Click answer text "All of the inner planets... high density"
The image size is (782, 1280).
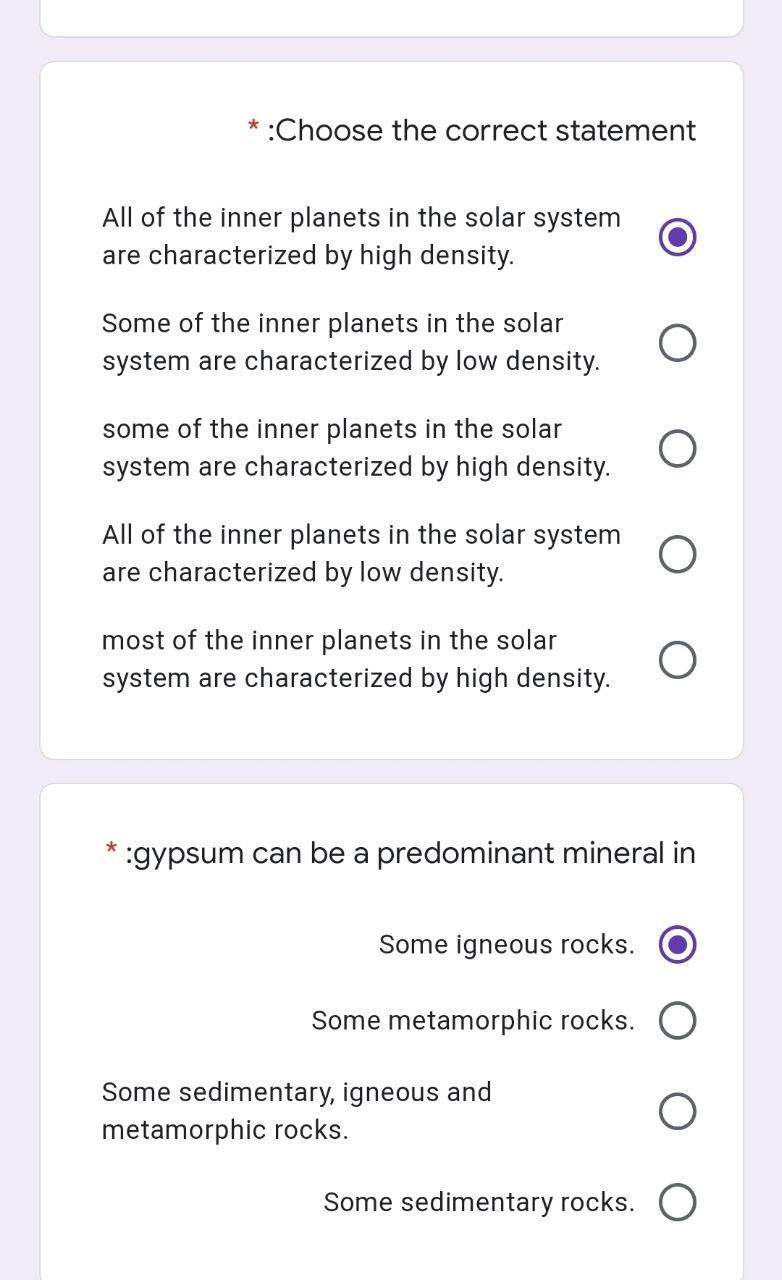coord(361,236)
